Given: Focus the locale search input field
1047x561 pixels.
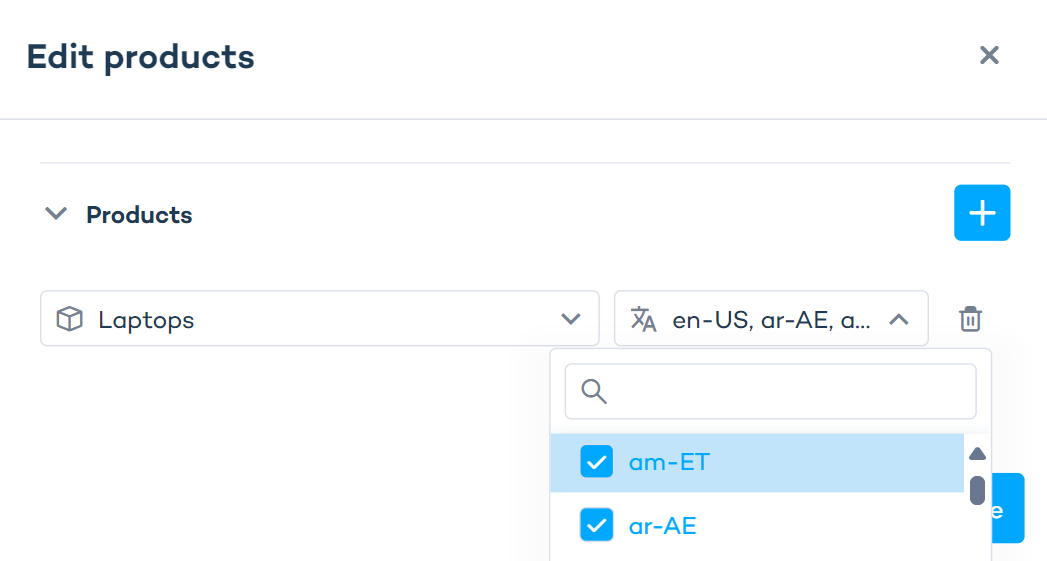Looking at the screenshot, I should click(x=785, y=391).
